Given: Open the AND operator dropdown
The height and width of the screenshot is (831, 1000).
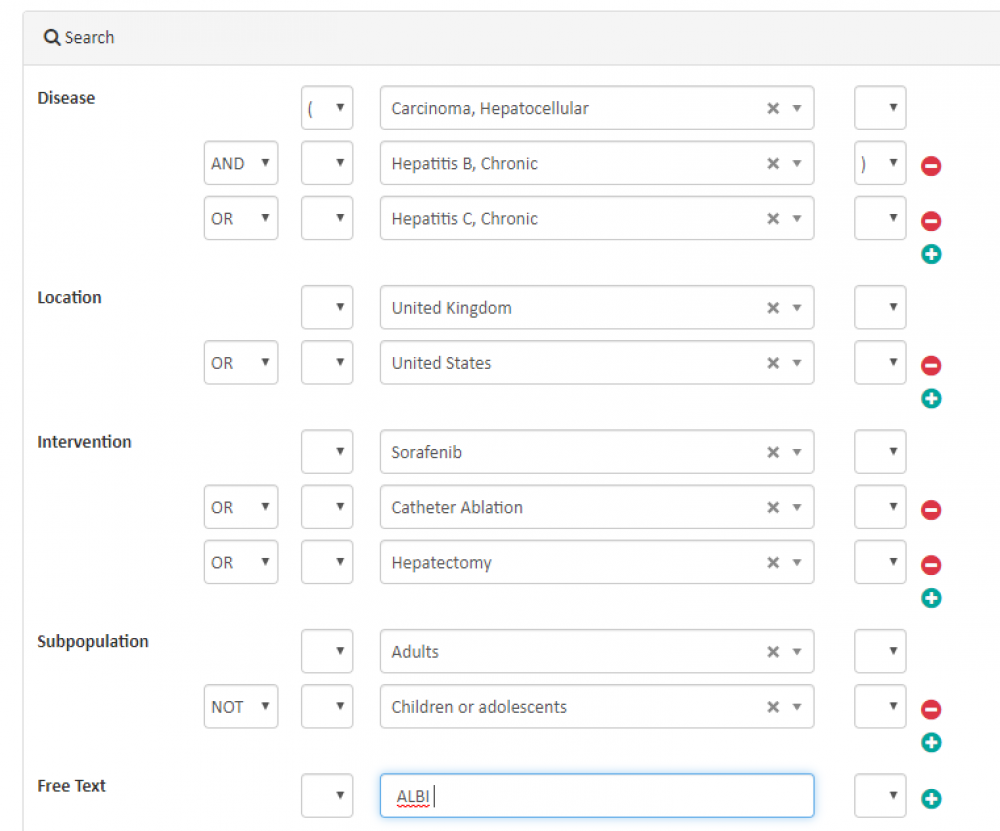Looking at the screenshot, I should [x=240, y=163].
